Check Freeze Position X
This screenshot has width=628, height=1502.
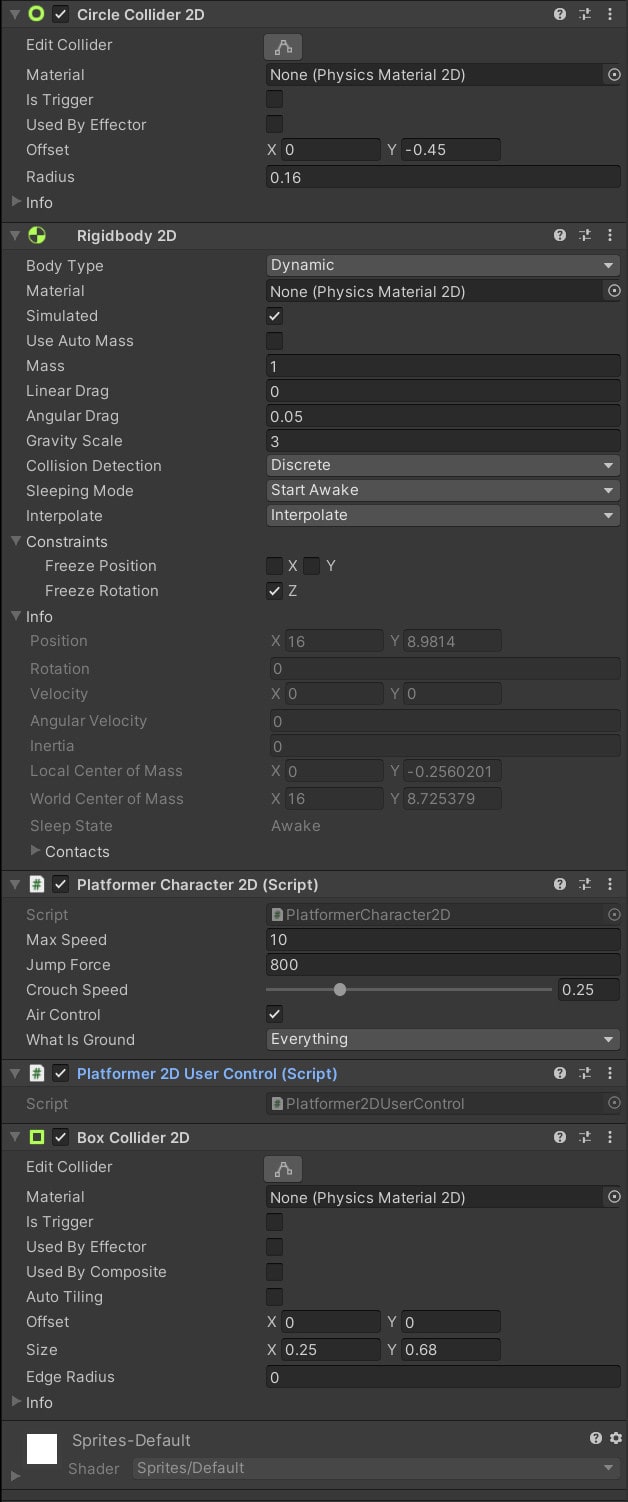coord(274,565)
